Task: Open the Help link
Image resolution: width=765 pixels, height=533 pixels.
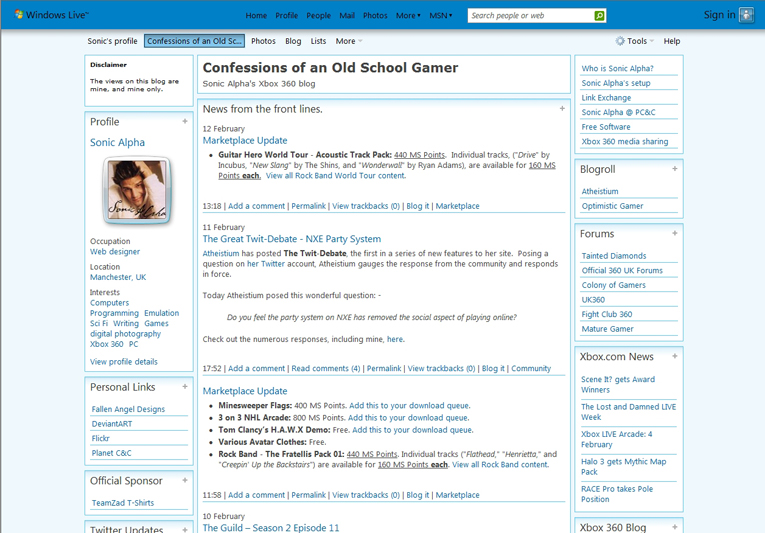Action: coord(672,41)
